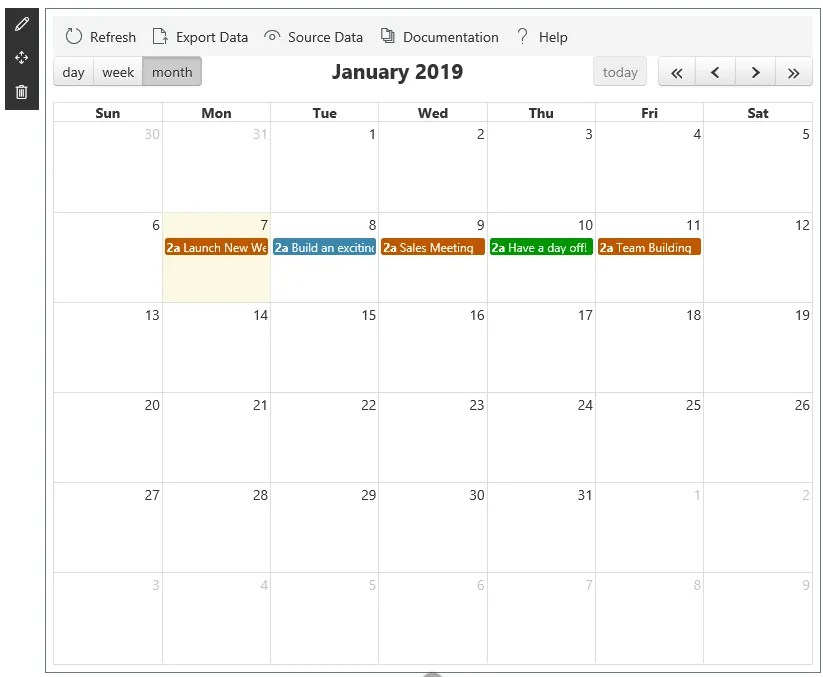Click the Refresh icon
The height and width of the screenshot is (677, 823).
click(73, 37)
